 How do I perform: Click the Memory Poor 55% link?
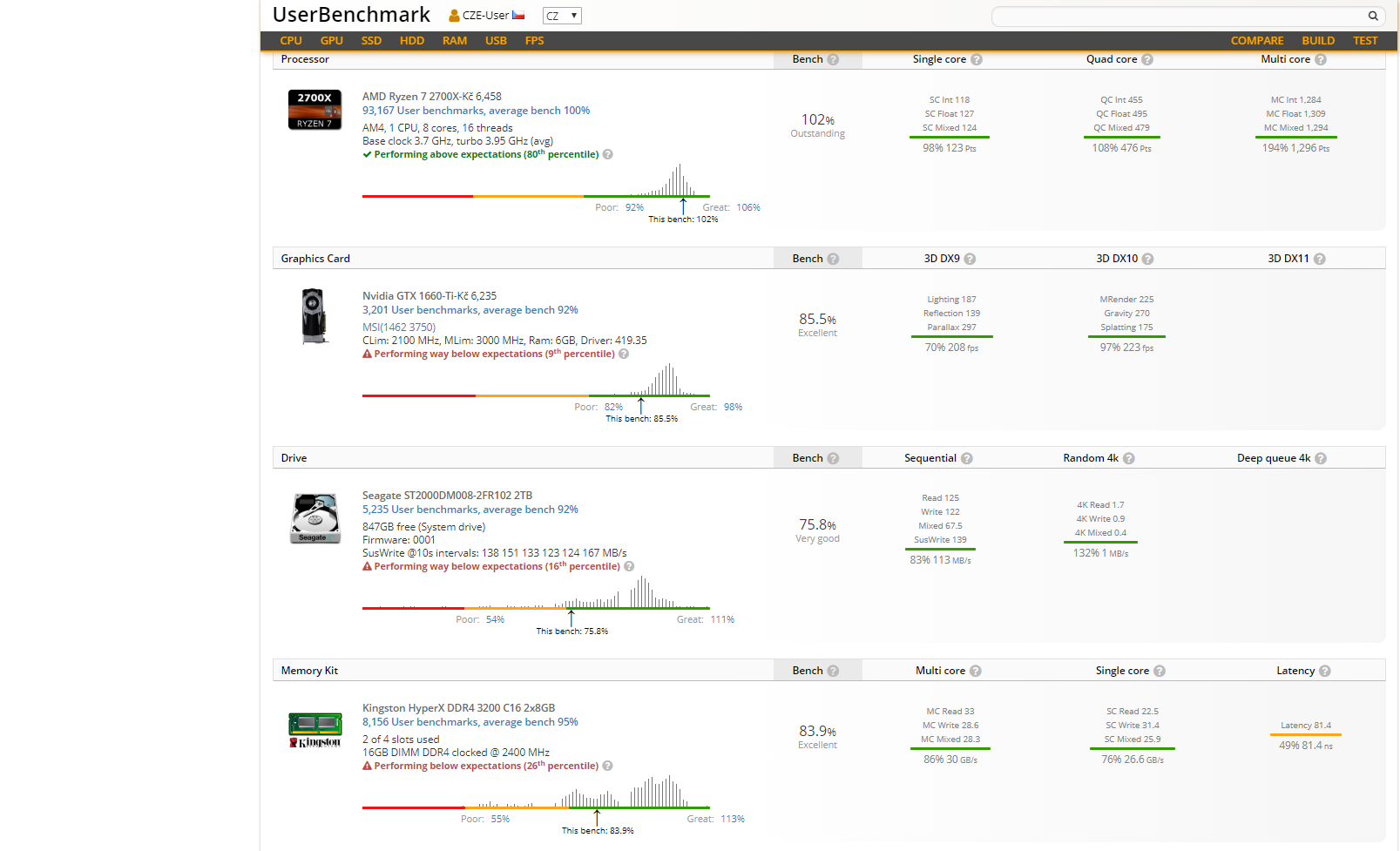click(500, 820)
